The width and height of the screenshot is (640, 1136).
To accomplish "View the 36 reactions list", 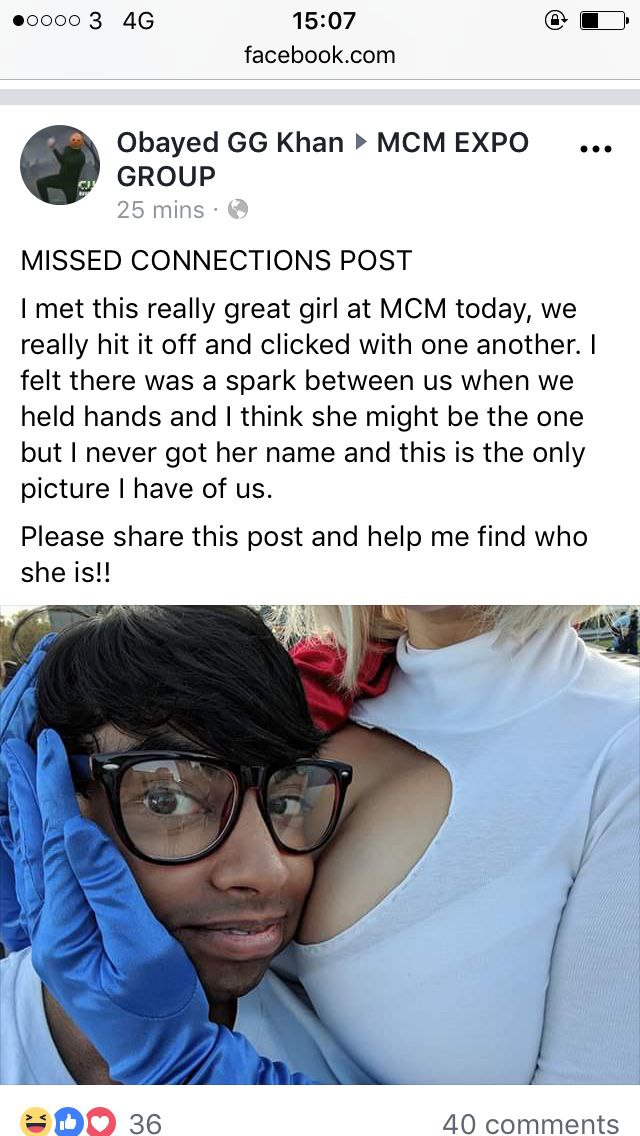I will pyautogui.click(x=145, y=1123).
